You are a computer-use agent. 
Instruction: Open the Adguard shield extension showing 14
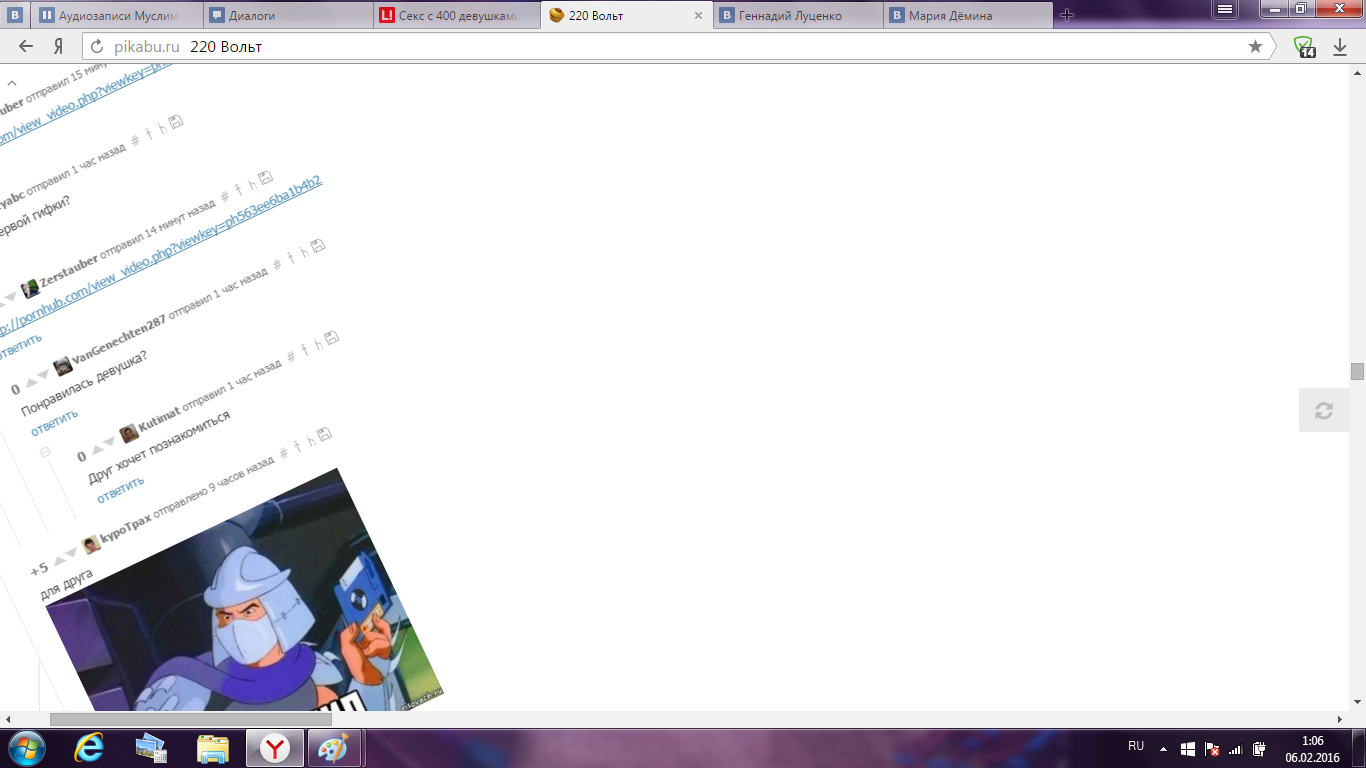pos(1304,47)
